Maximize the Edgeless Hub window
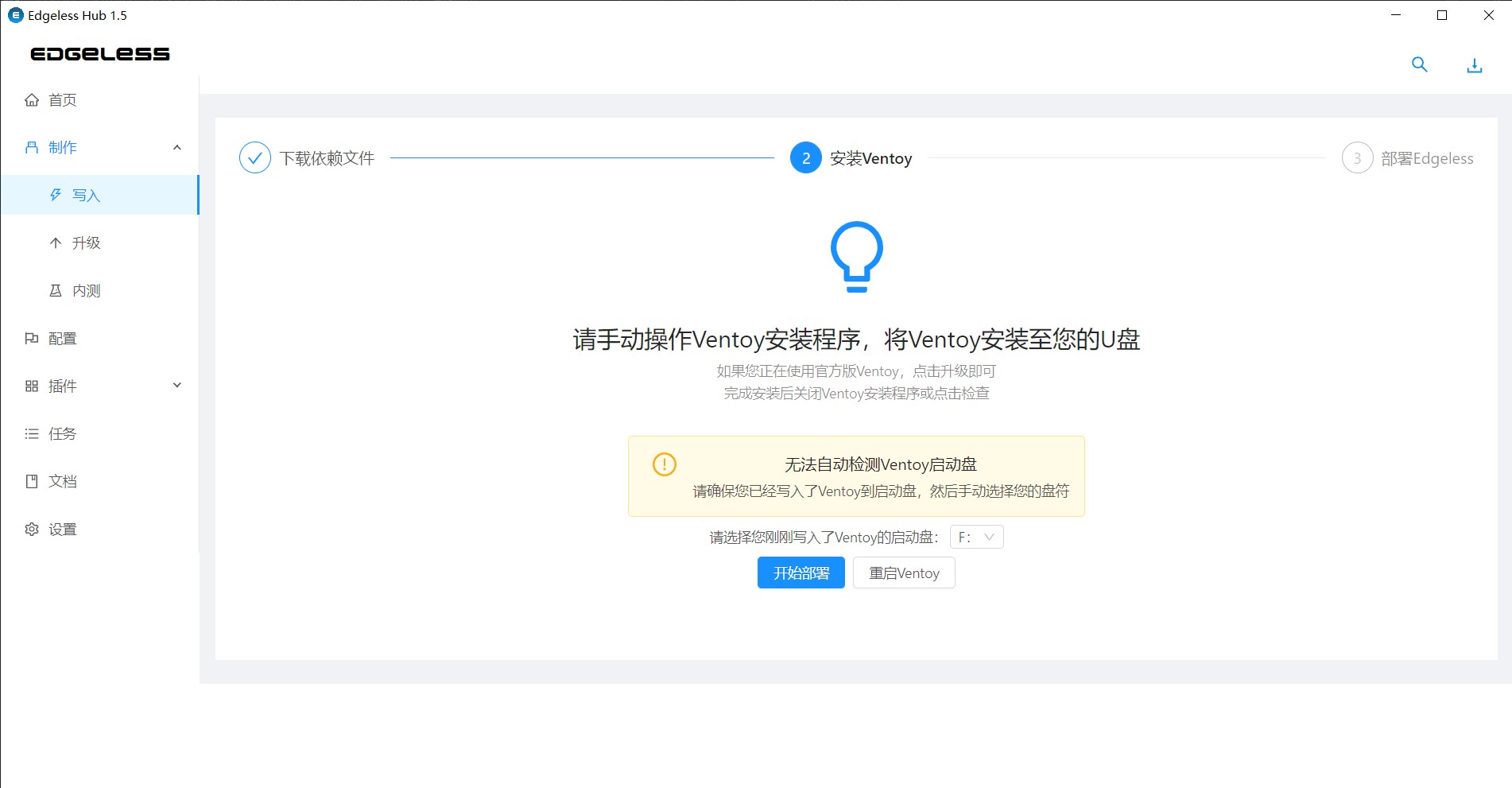The width and height of the screenshot is (1512, 788). (1442, 15)
